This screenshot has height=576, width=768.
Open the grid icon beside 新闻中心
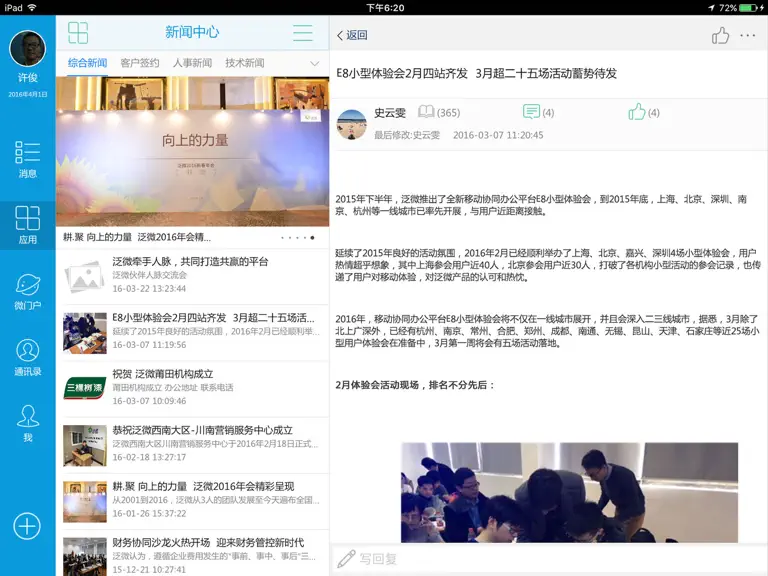pos(78,33)
